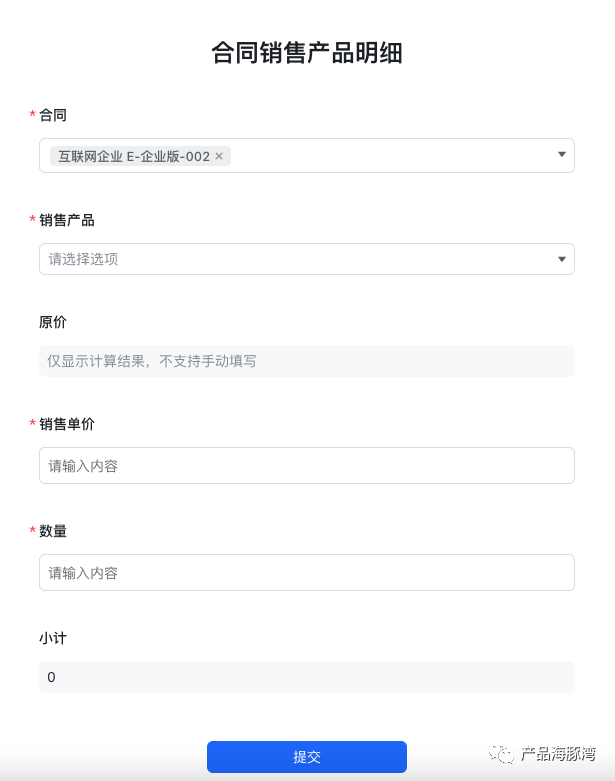Click the 产品海豚湾 watermark text

[x=558, y=754]
